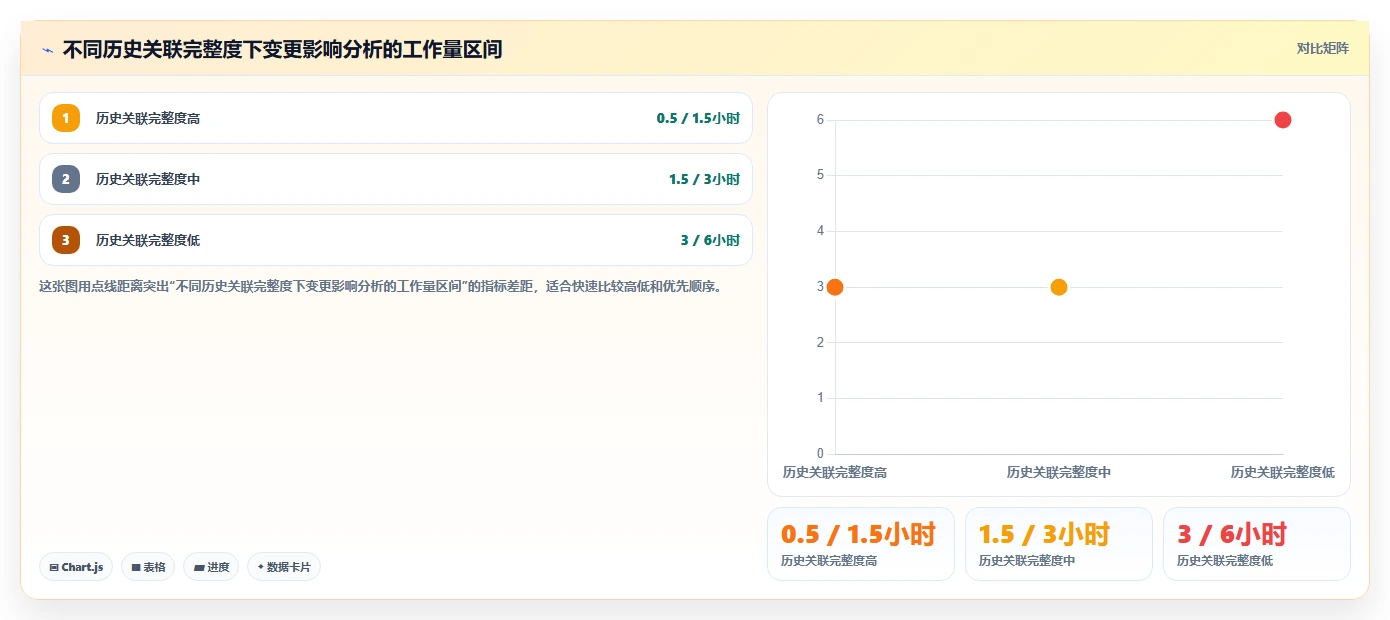Click the 0.5 / 1.5小时 value in list
Screen dimensions: 1390x620
click(698, 118)
